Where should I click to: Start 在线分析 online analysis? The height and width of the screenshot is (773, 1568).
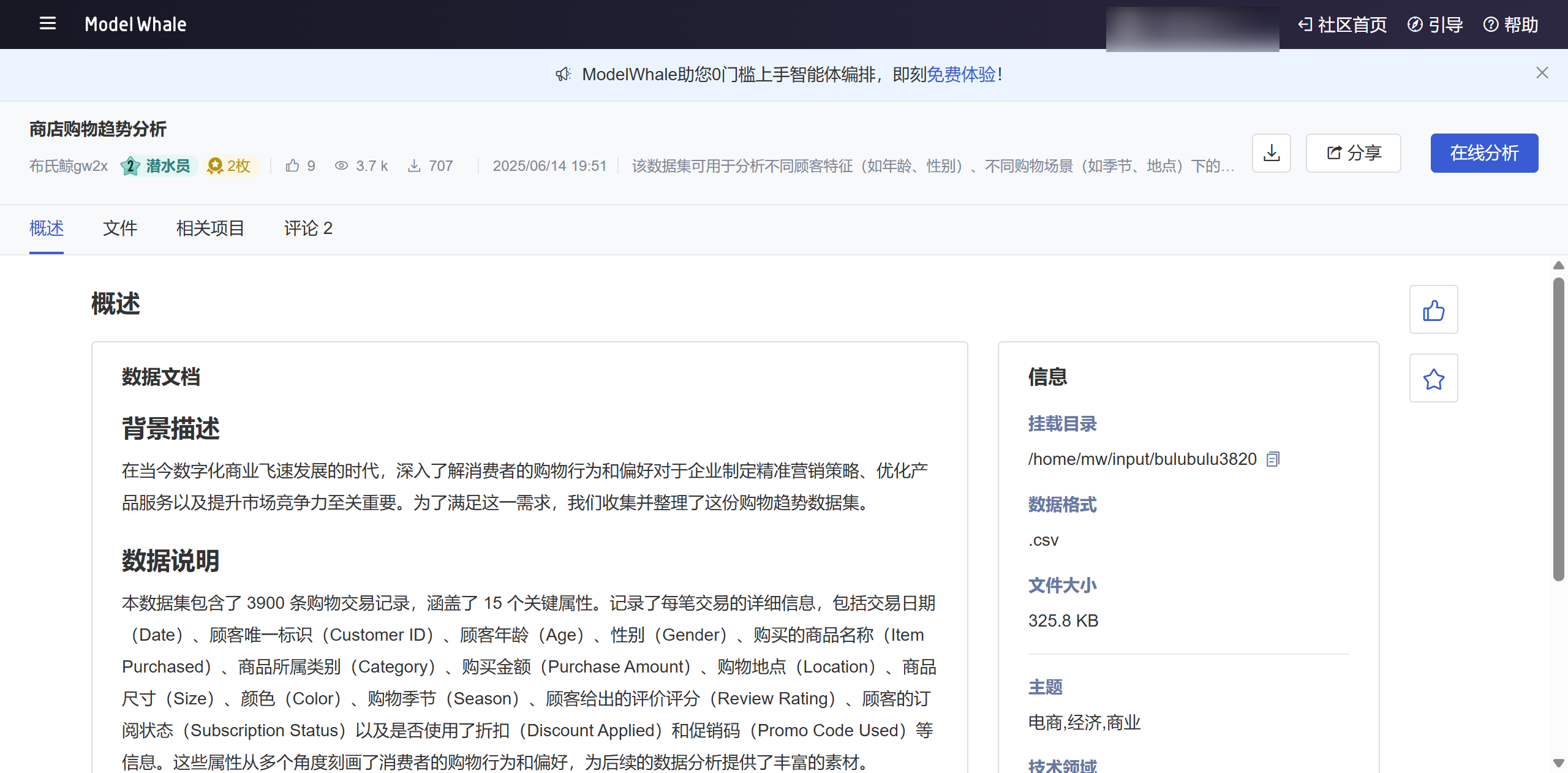(1483, 153)
